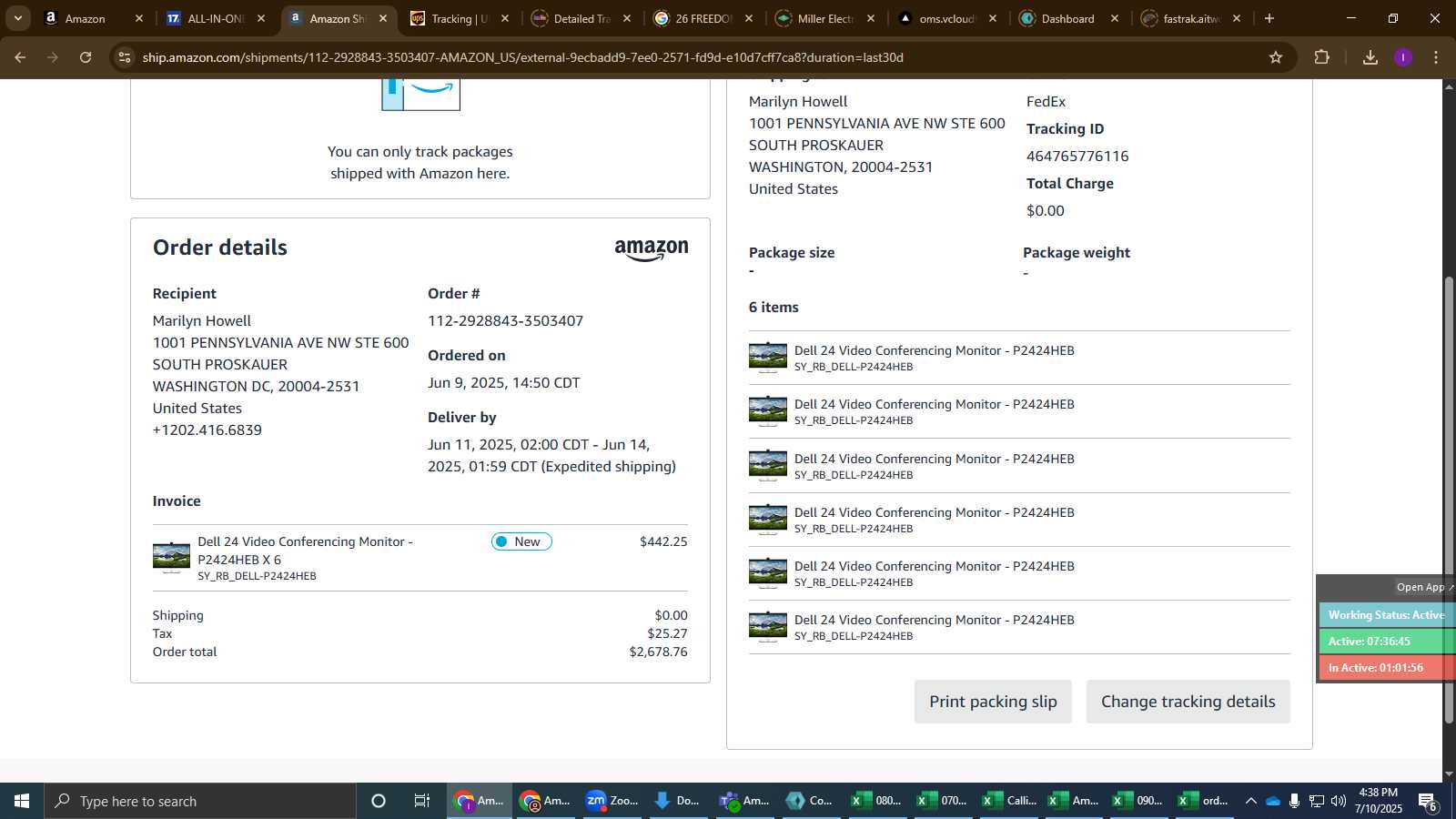Click the first Dell monitor item thumbnail
Viewport: 1456px width, 819px height.
(x=768, y=357)
